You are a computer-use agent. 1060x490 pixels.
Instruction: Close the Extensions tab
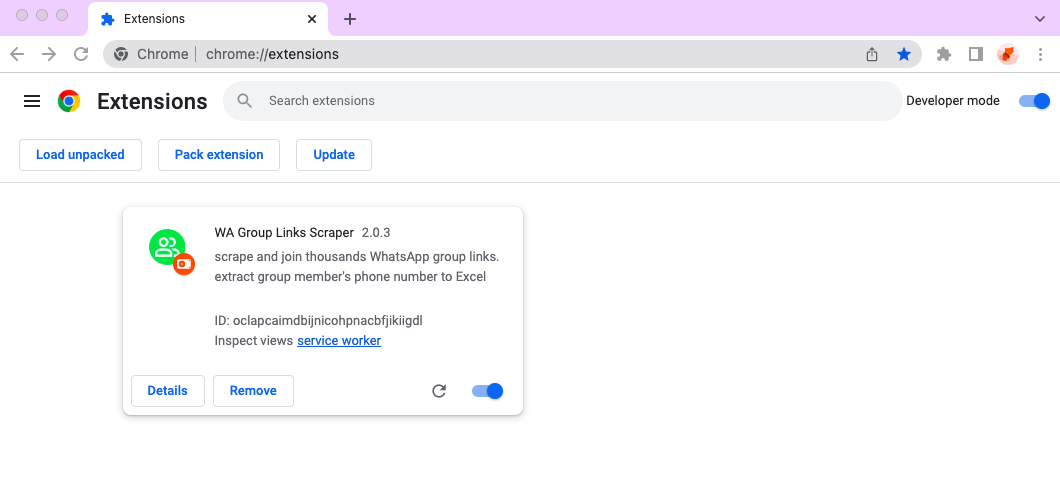[x=312, y=19]
